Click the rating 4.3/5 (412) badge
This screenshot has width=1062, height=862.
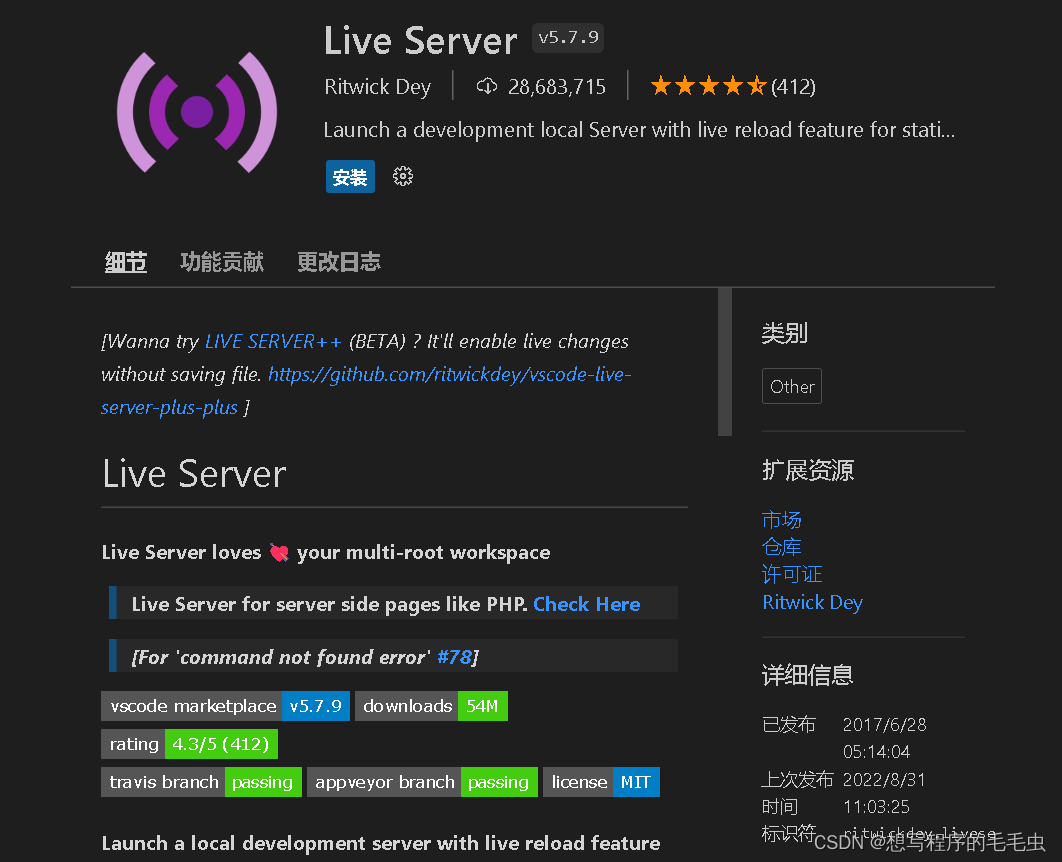click(190, 744)
